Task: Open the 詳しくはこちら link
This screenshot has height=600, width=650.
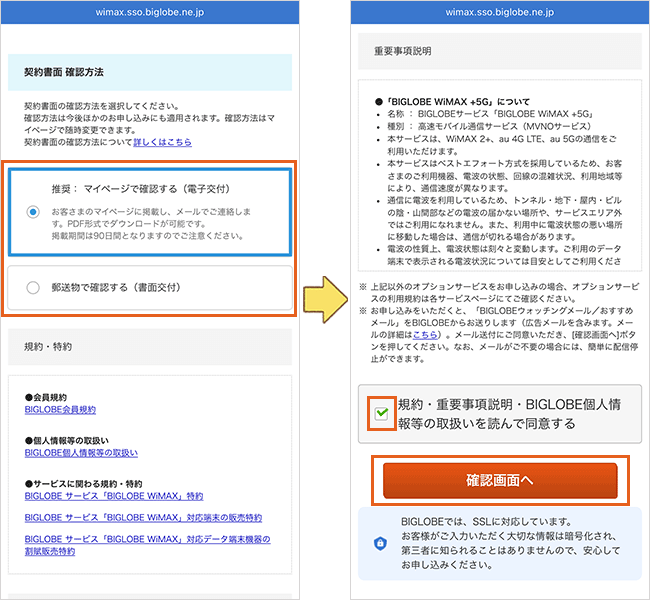Action: pos(162,142)
